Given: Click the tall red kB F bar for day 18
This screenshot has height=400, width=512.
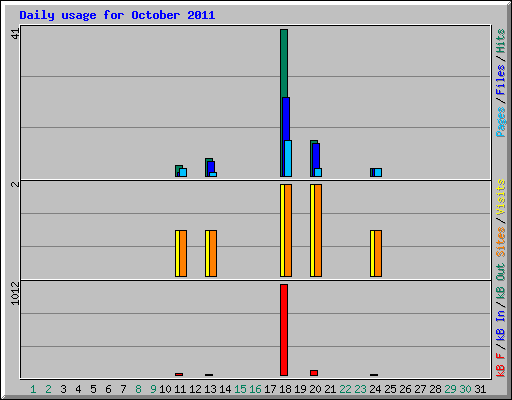Looking at the screenshot, I should coord(284,330).
